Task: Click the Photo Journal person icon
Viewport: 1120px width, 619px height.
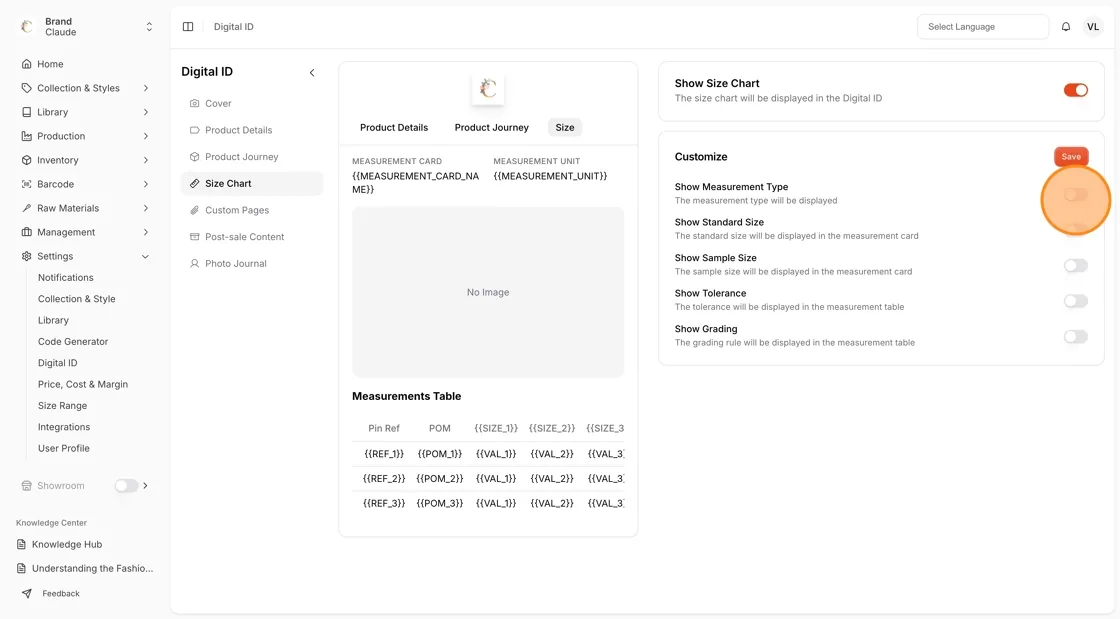Action: point(194,263)
